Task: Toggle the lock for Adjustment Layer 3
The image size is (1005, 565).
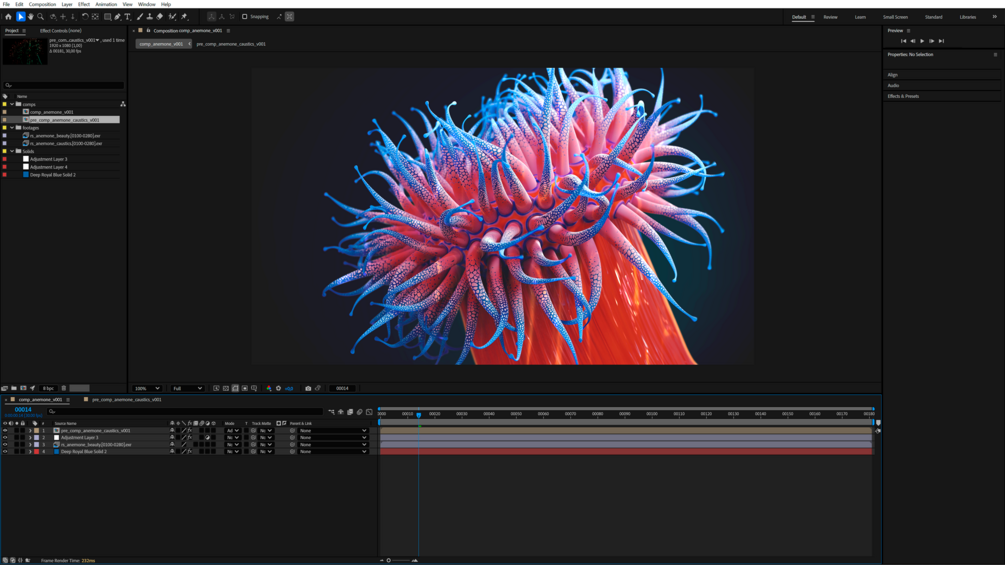Action: coord(22,438)
